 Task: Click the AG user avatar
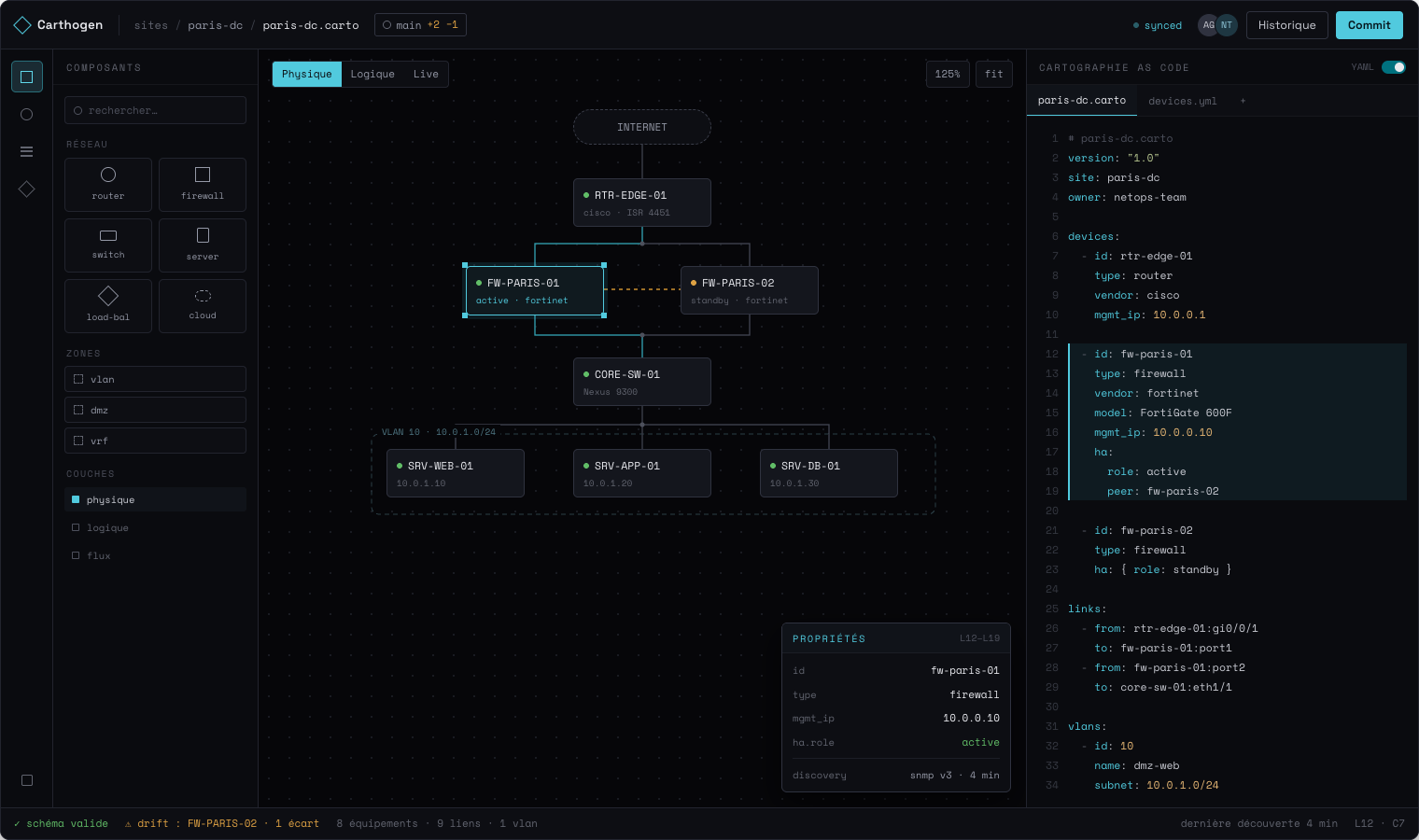tap(1208, 25)
